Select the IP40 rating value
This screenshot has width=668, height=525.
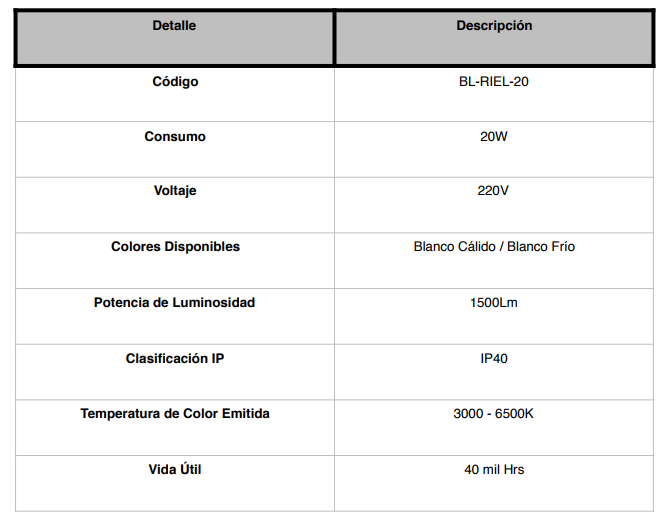(494, 358)
